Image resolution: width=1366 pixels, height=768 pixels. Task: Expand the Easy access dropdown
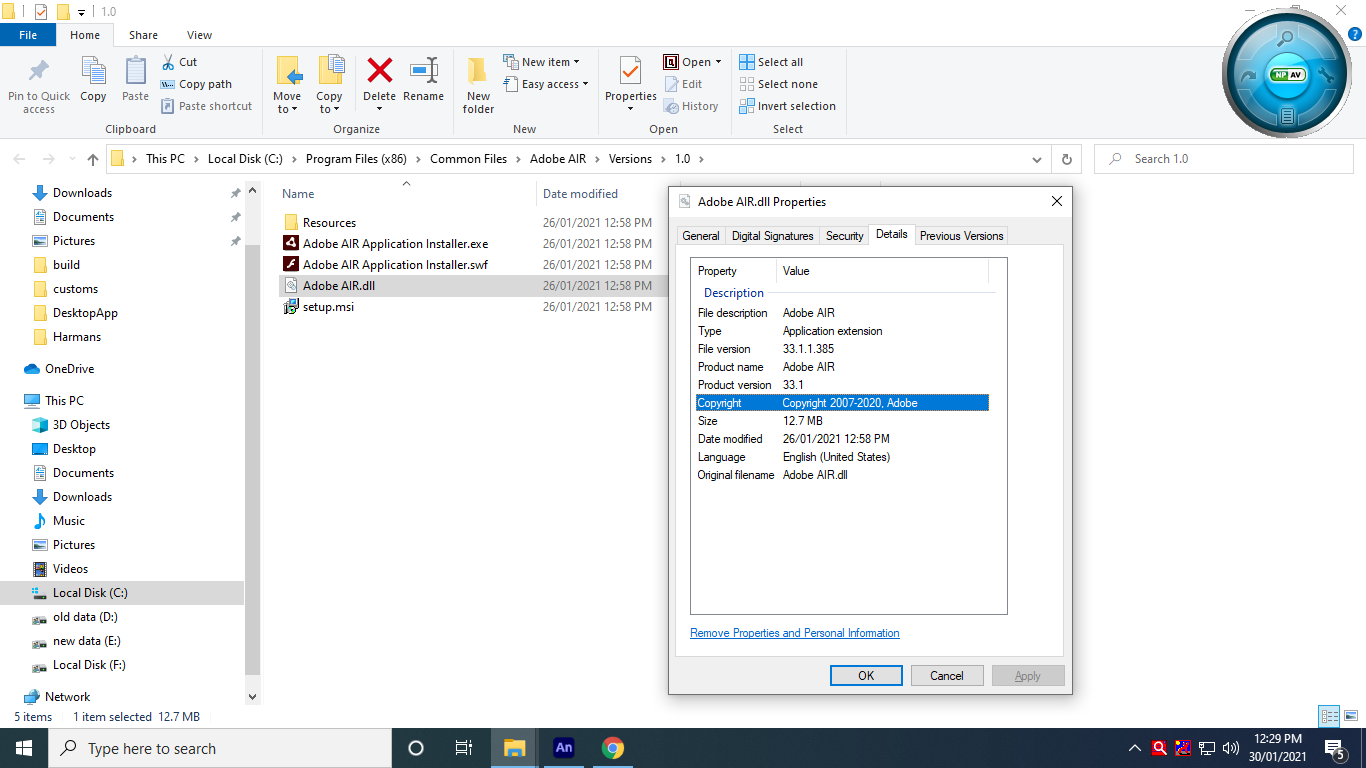585,84
